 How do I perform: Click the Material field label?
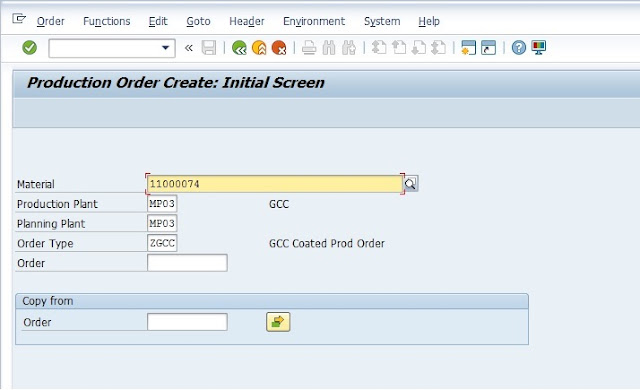pos(36,184)
